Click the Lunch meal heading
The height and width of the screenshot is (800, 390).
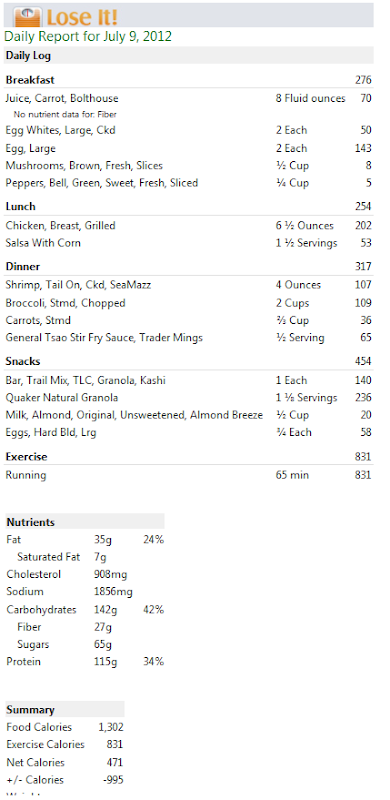pos(20,207)
